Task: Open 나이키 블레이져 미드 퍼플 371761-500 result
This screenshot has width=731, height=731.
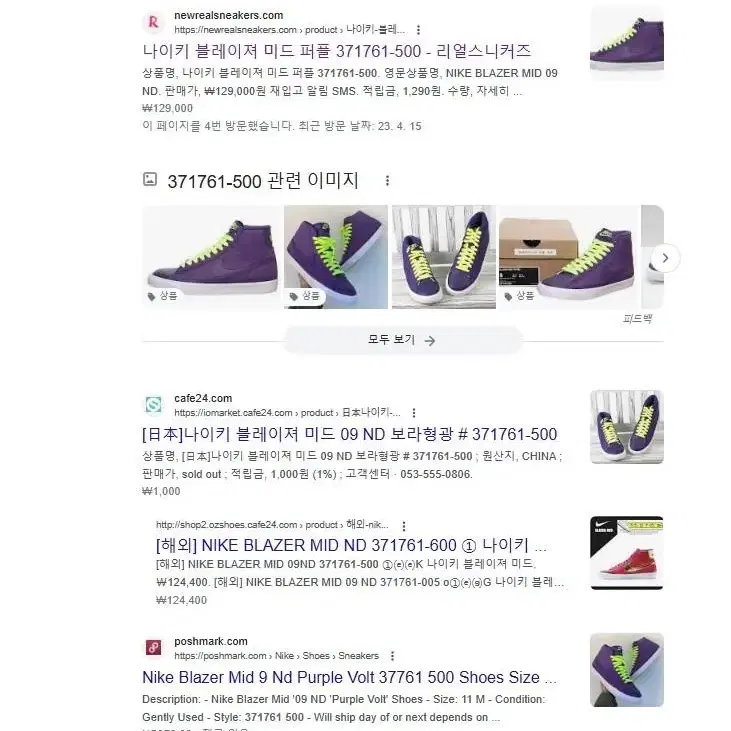Action: pyautogui.click(x=337, y=51)
